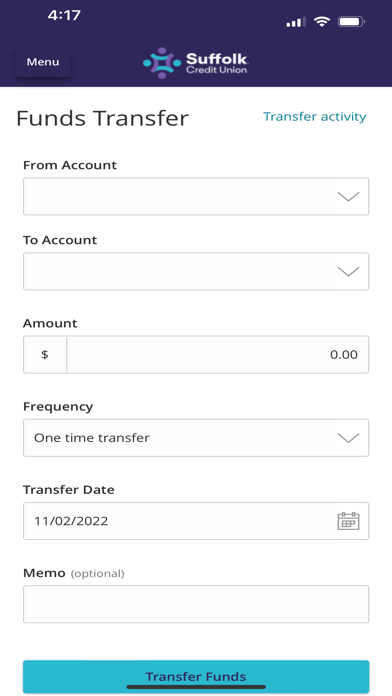Screen dimensions: 392x696
Task: Select the To Account combo box
Action: [196, 271]
